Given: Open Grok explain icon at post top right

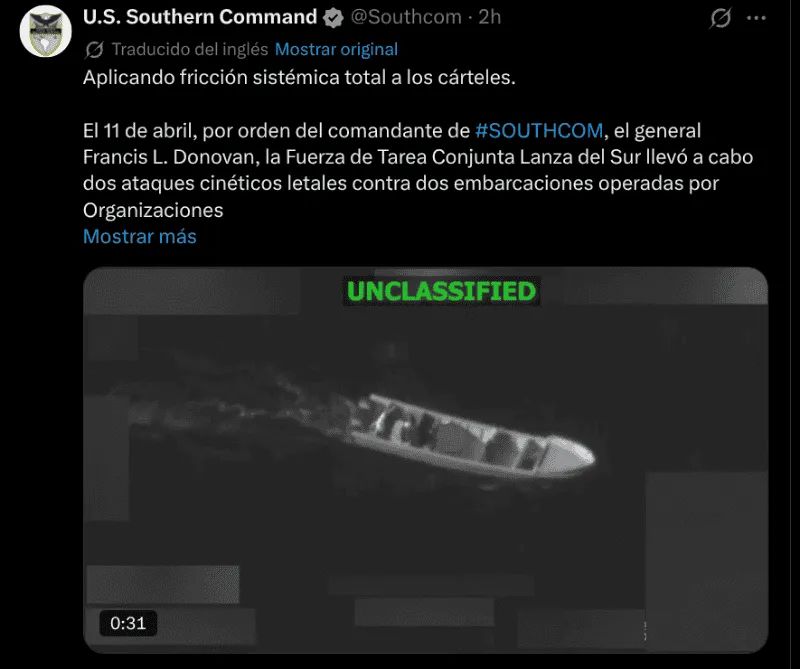Looking at the screenshot, I should pos(720,18).
